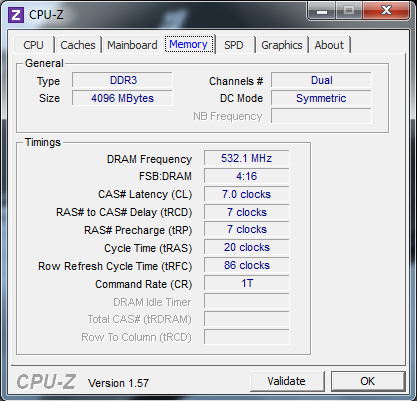Open the About tab
Viewport: 417px width, 401px height.
pyautogui.click(x=329, y=45)
